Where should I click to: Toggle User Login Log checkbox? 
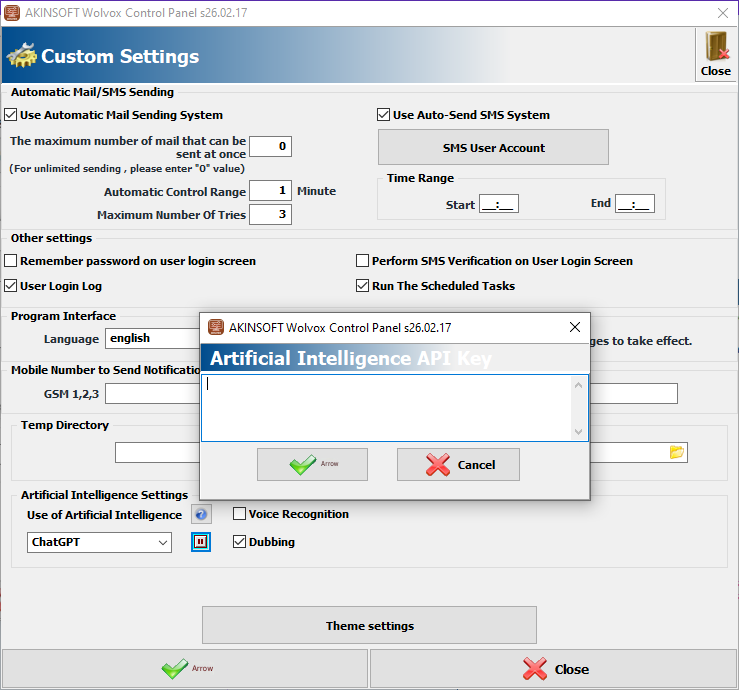tap(10, 286)
